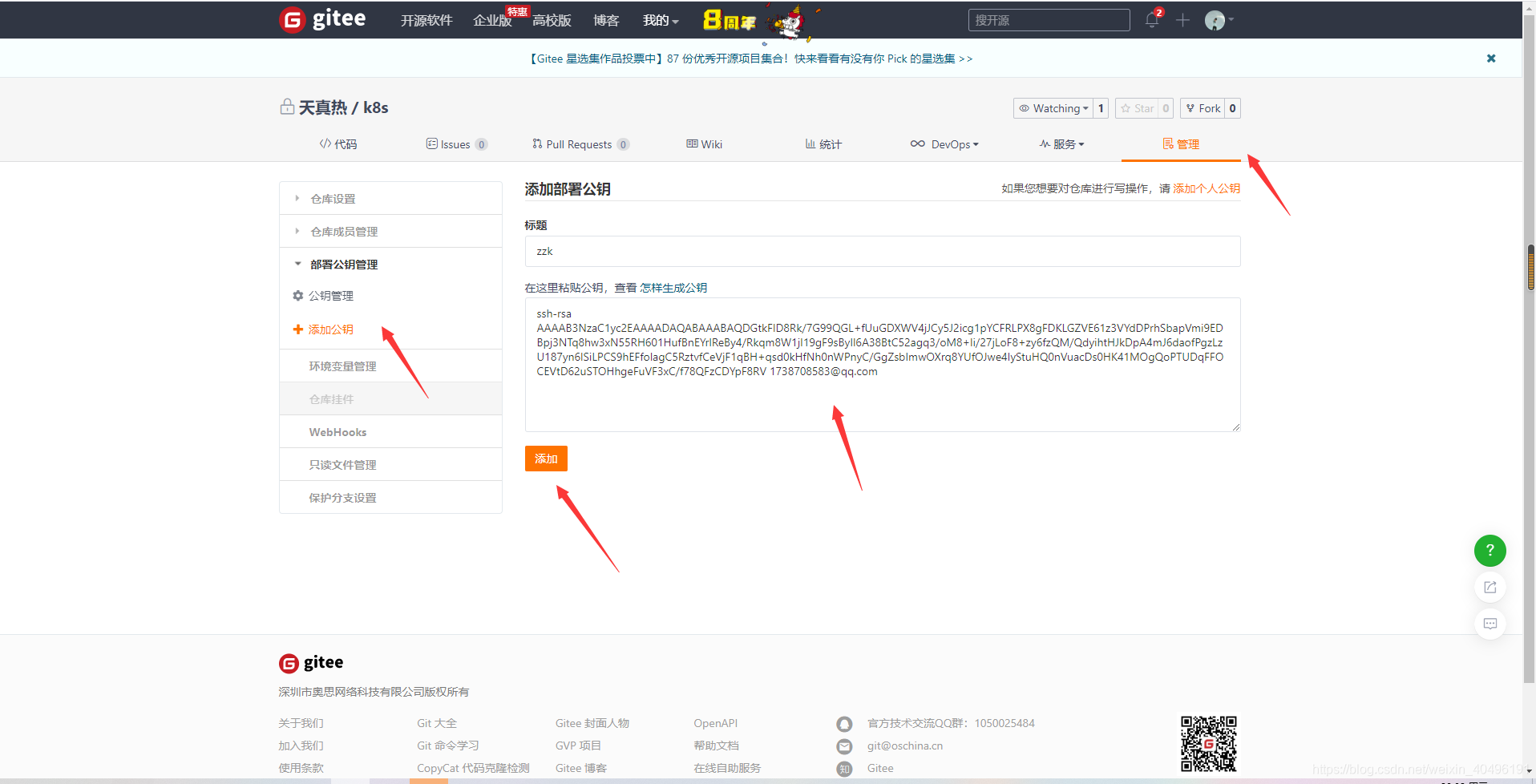Fork the repository

click(1203, 108)
